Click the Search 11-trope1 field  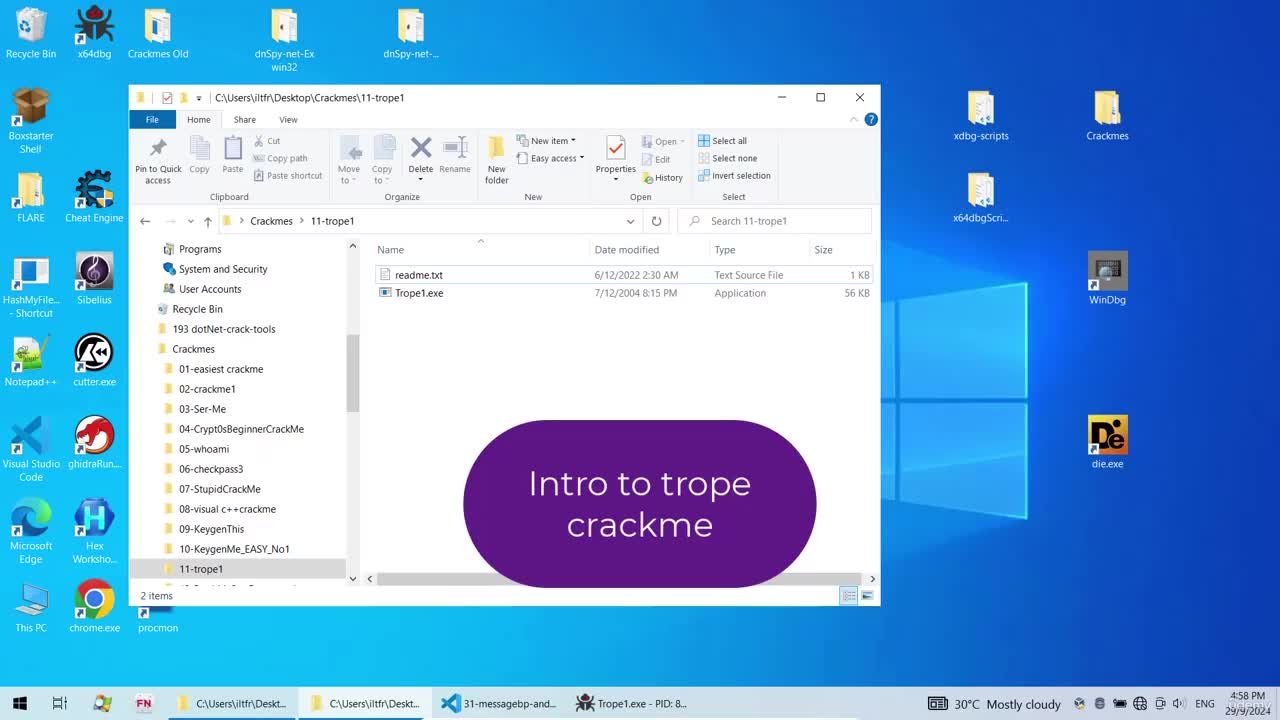pyautogui.click(x=774, y=221)
